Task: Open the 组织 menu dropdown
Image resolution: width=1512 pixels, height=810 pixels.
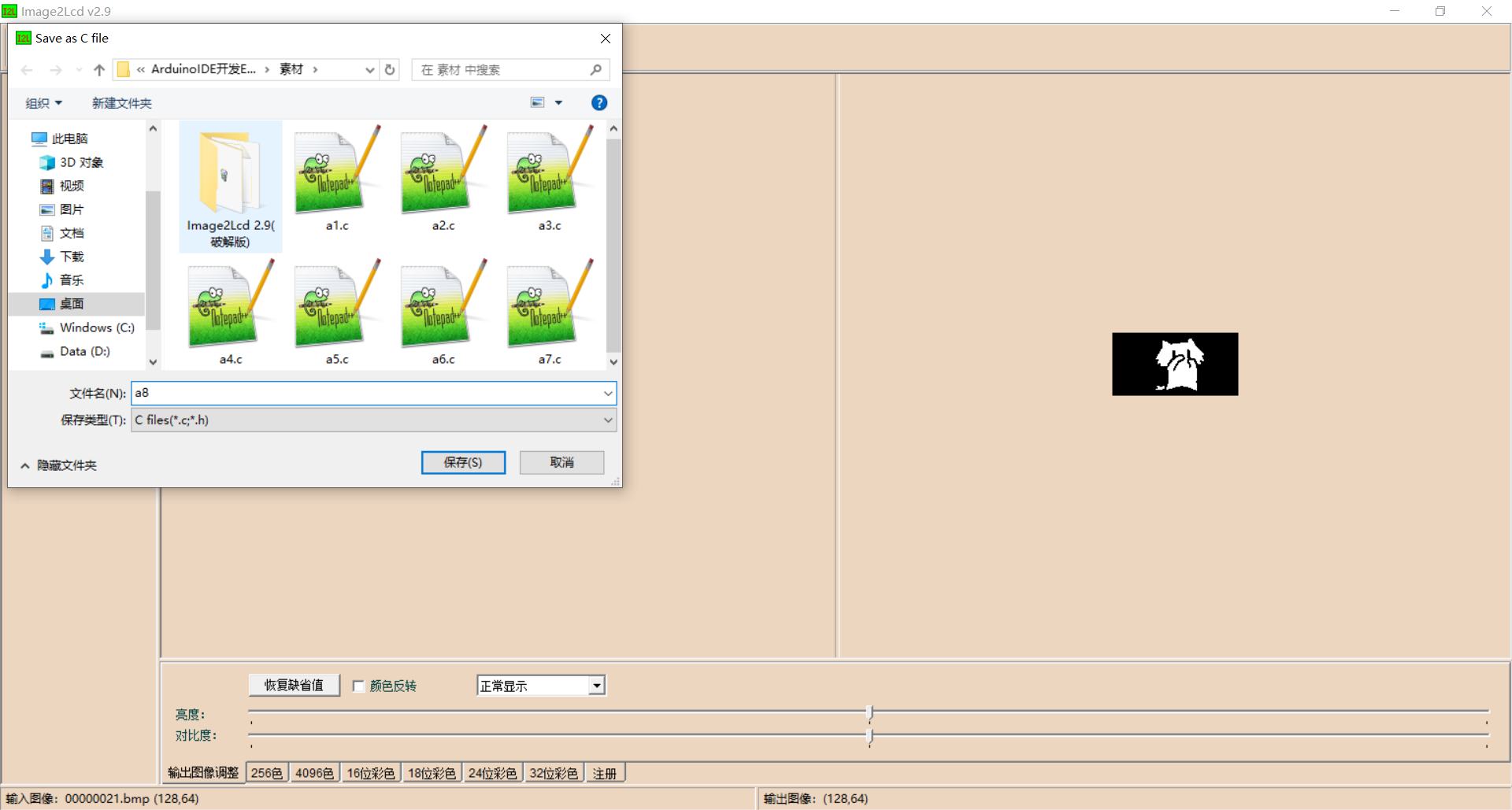Action: pyautogui.click(x=43, y=103)
